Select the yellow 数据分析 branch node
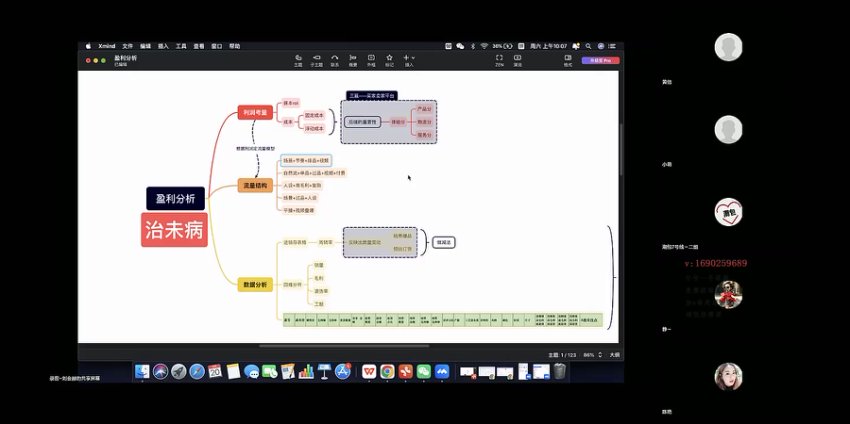 point(255,285)
